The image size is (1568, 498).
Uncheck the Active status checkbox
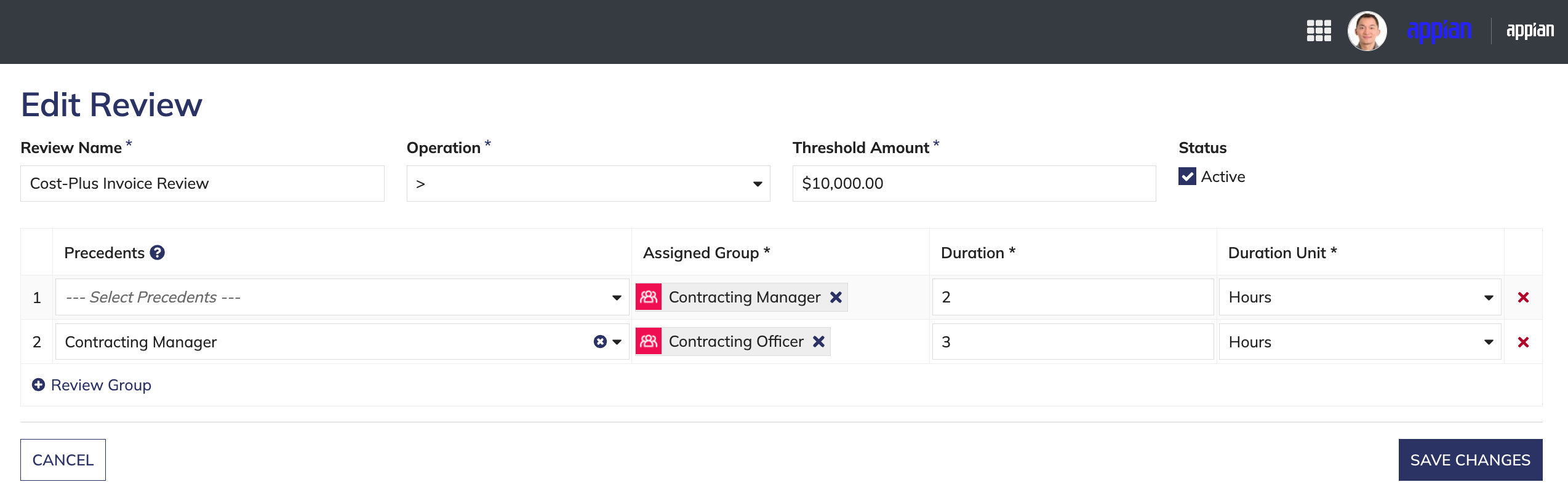tap(1187, 177)
